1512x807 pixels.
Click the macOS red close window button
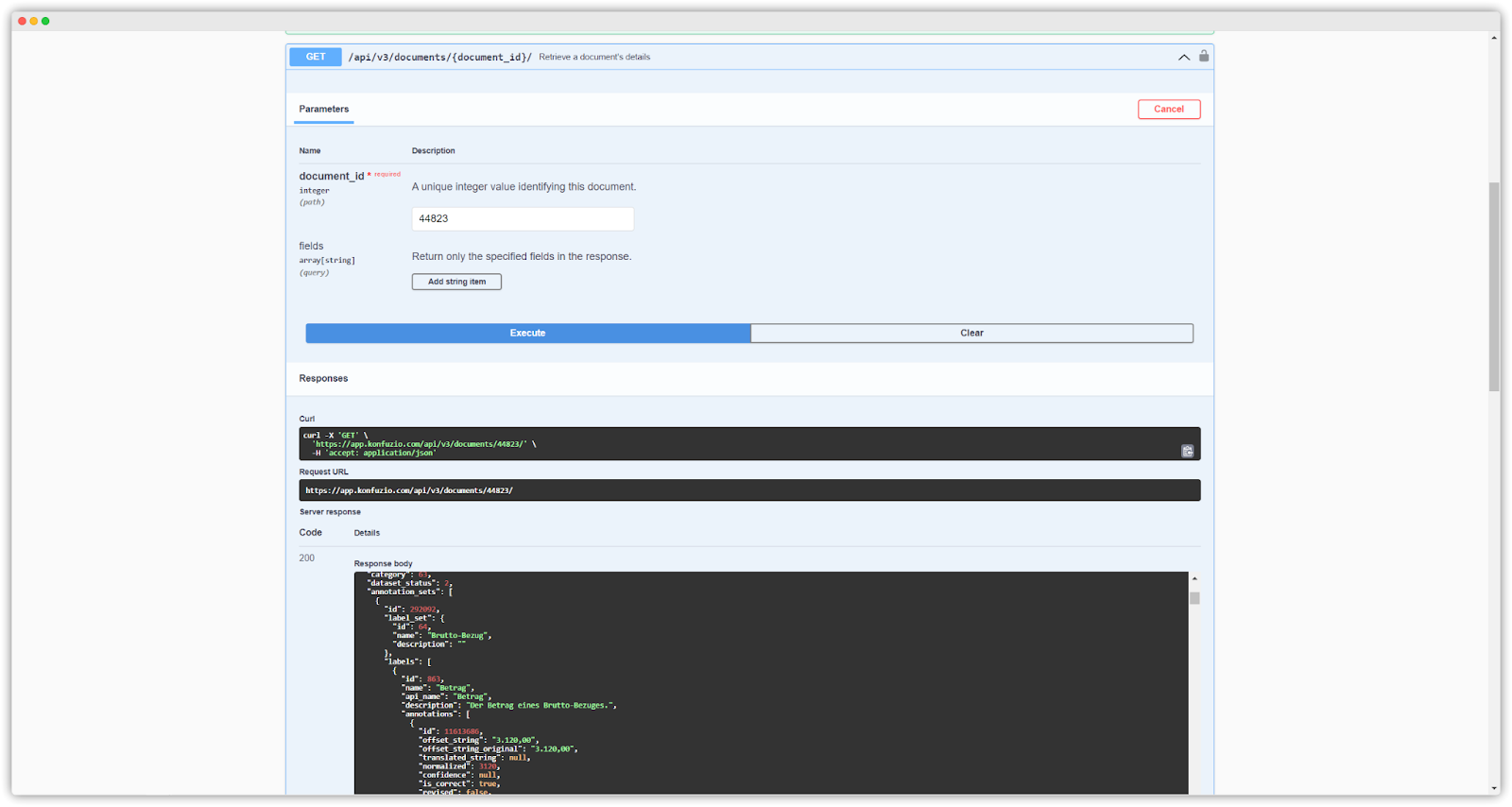[22, 21]
